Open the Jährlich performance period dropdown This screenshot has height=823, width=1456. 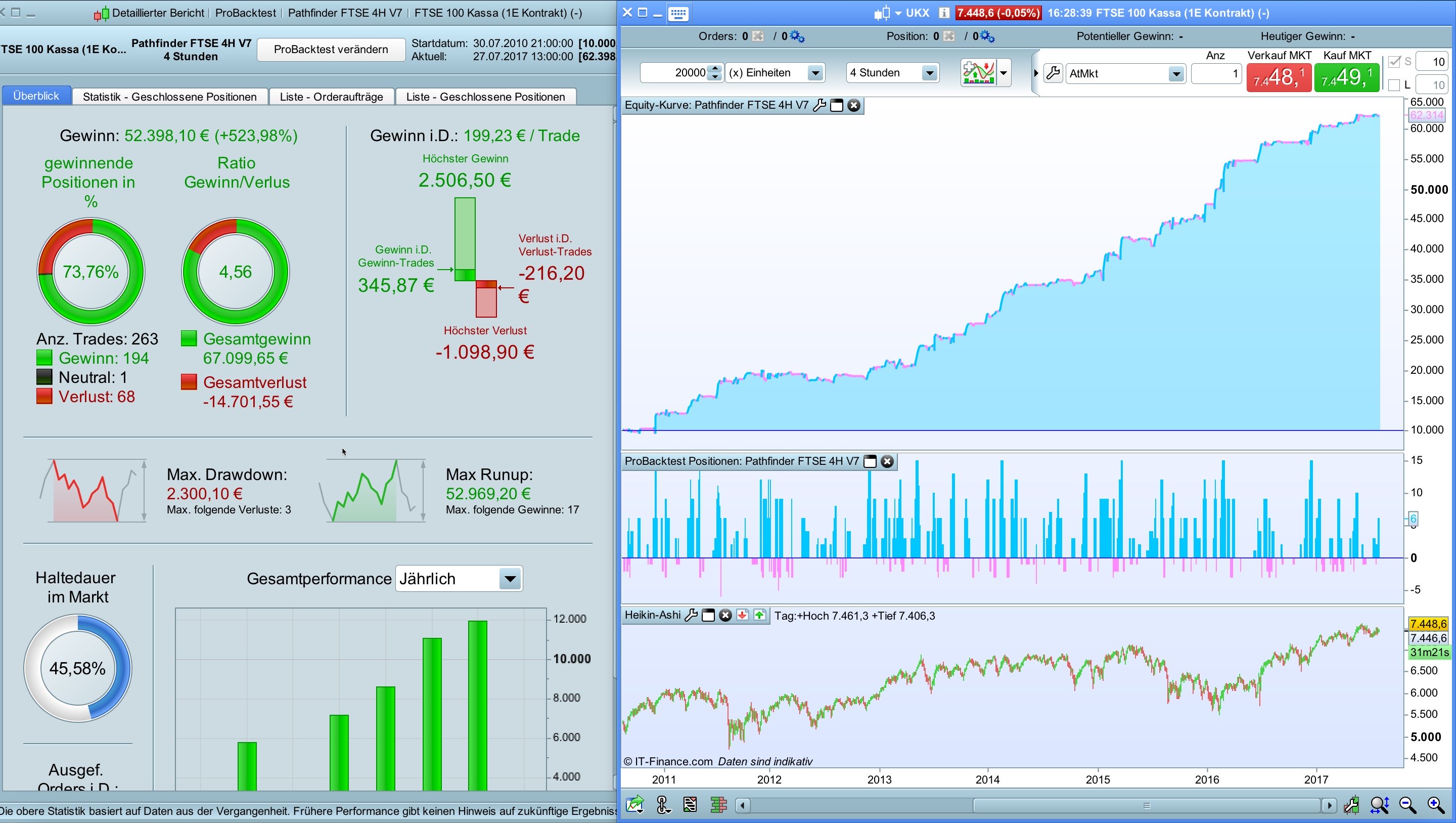pos(510,579)
